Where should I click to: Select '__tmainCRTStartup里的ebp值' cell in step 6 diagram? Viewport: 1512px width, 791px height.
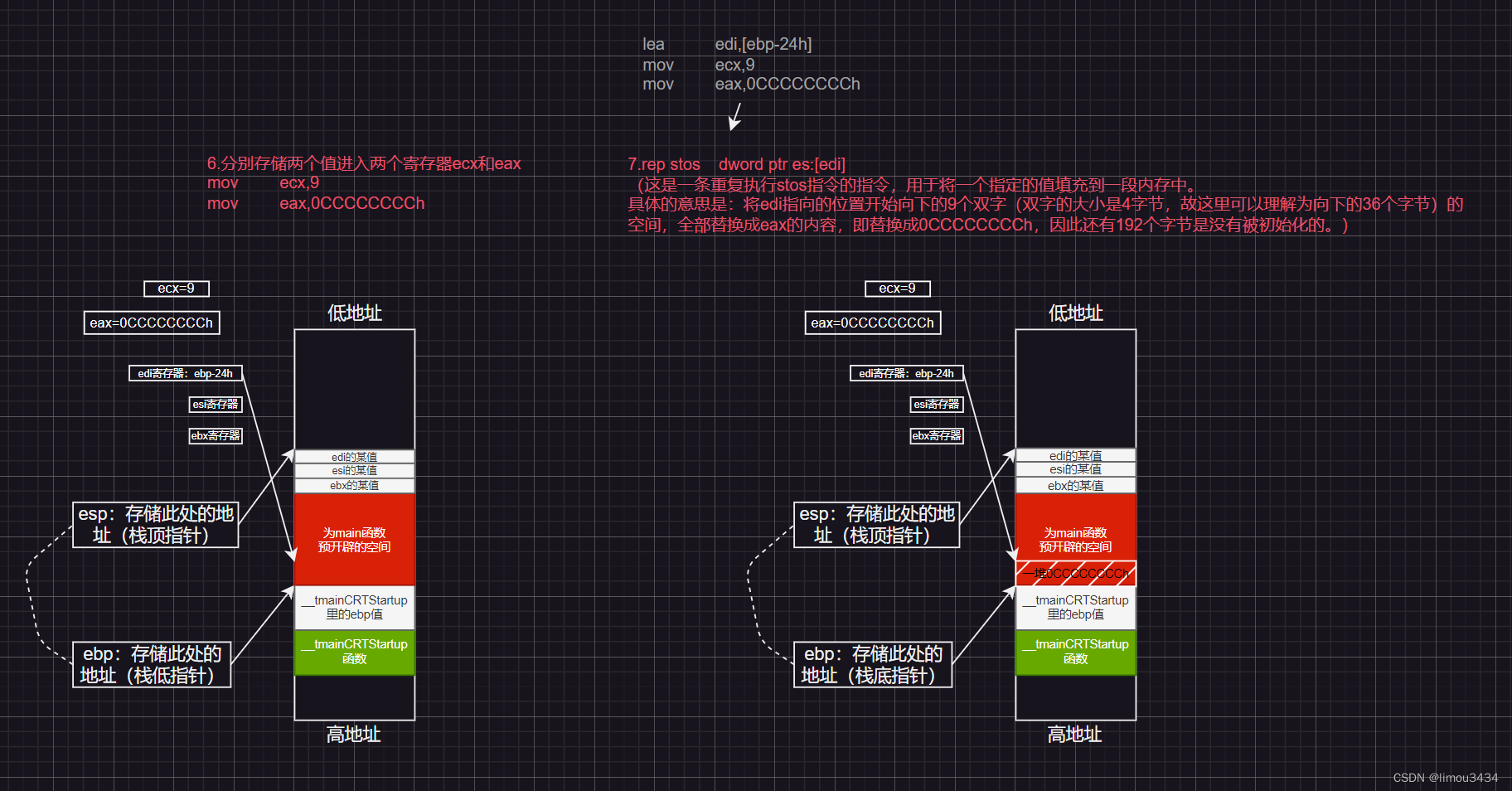coord(355,608)
